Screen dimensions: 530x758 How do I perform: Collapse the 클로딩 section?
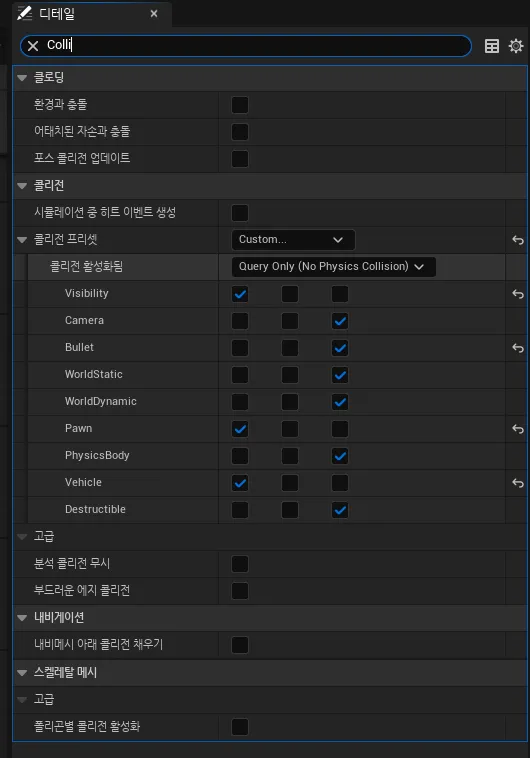[22, 78]
